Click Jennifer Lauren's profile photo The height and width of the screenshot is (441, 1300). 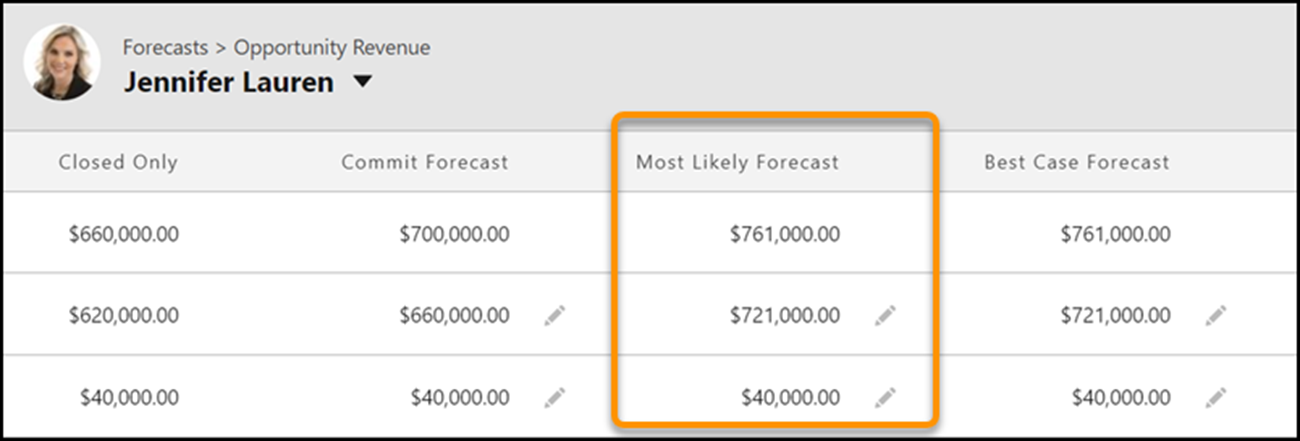pos(62,62)
